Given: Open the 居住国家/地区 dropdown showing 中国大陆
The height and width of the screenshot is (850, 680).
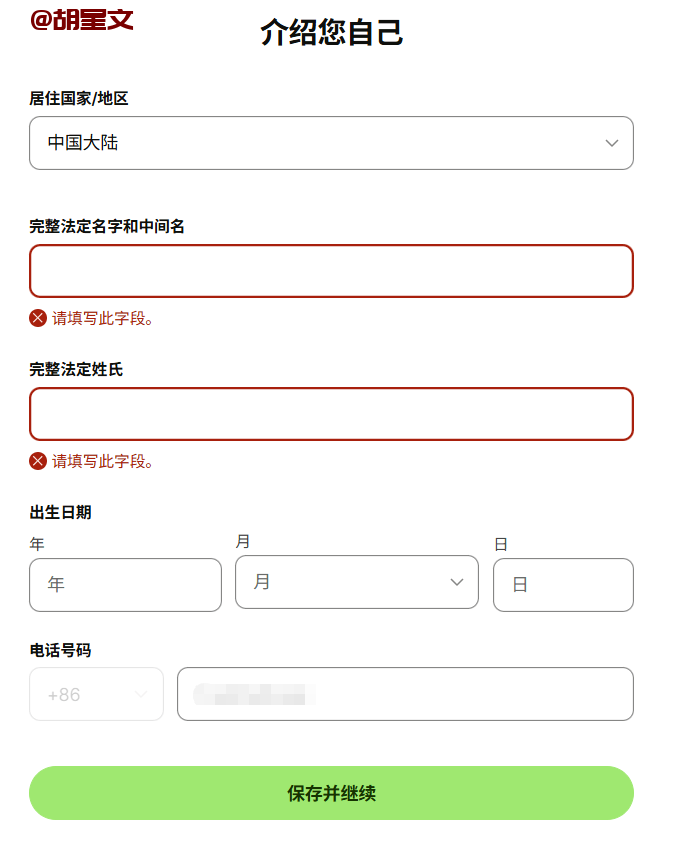Looking at the screenshot, I should 331,143.
